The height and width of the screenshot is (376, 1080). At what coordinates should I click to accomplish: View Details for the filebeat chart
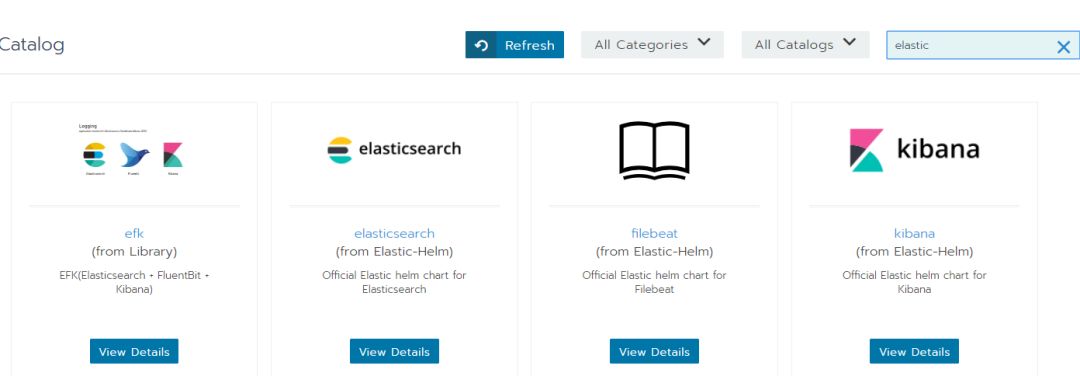click(x=654, y=351)
